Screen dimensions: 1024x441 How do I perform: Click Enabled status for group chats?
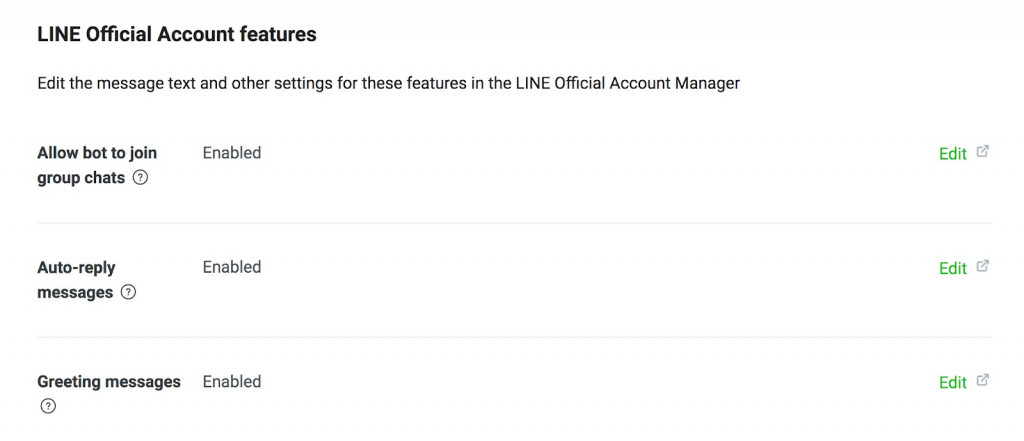(x=232, y=153)
